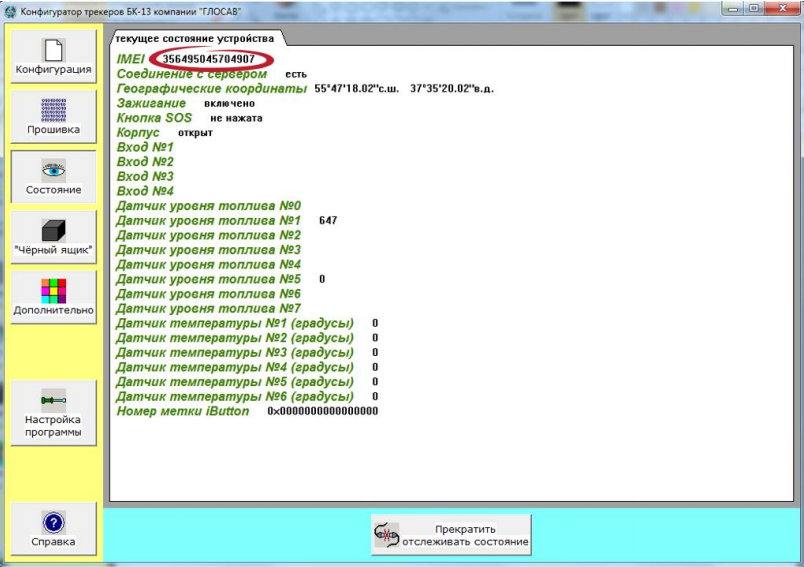
Task: Click Датчик температуры №6 (градусы) label
Action: pos(235,397)
